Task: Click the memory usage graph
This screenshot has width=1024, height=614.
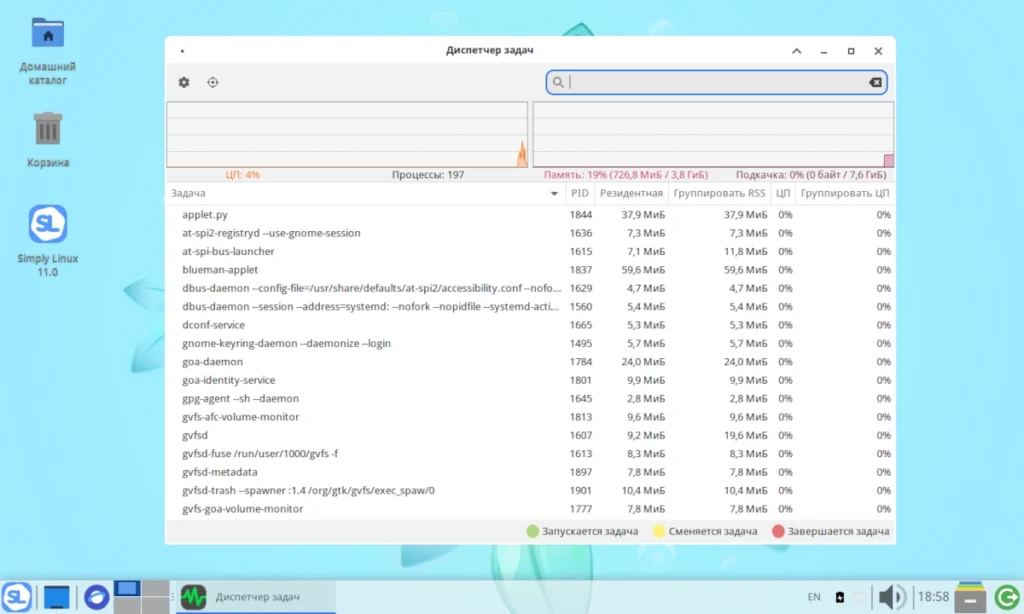Action: coord(713,135)
